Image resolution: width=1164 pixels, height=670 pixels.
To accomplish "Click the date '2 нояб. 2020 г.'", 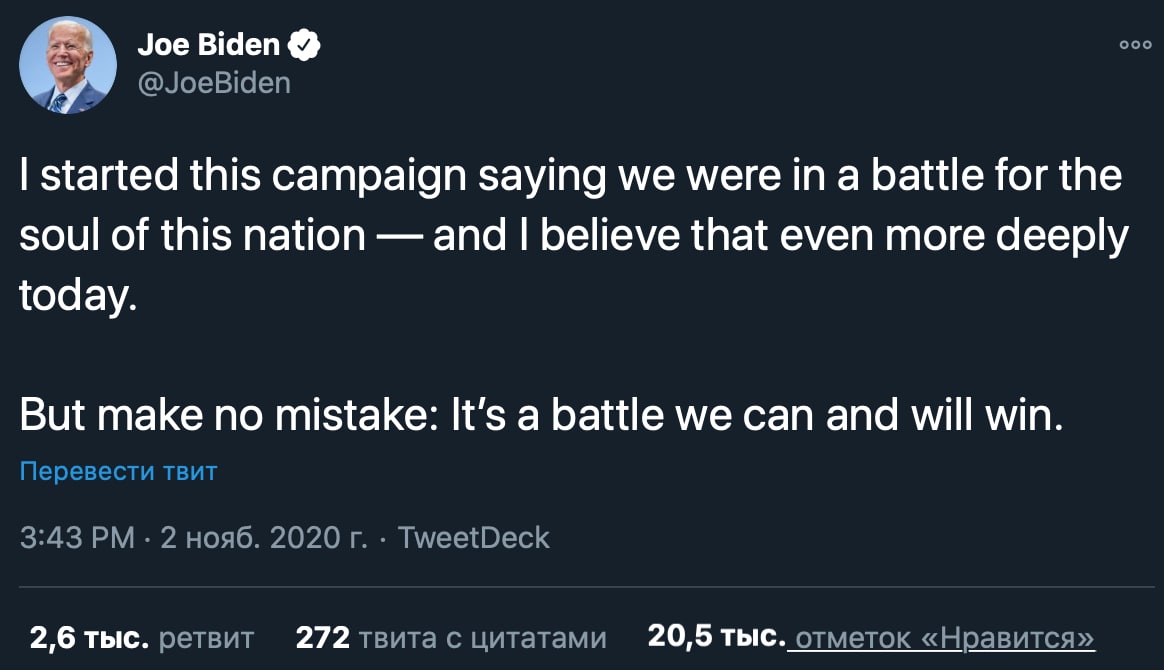I will pos(264,538).
